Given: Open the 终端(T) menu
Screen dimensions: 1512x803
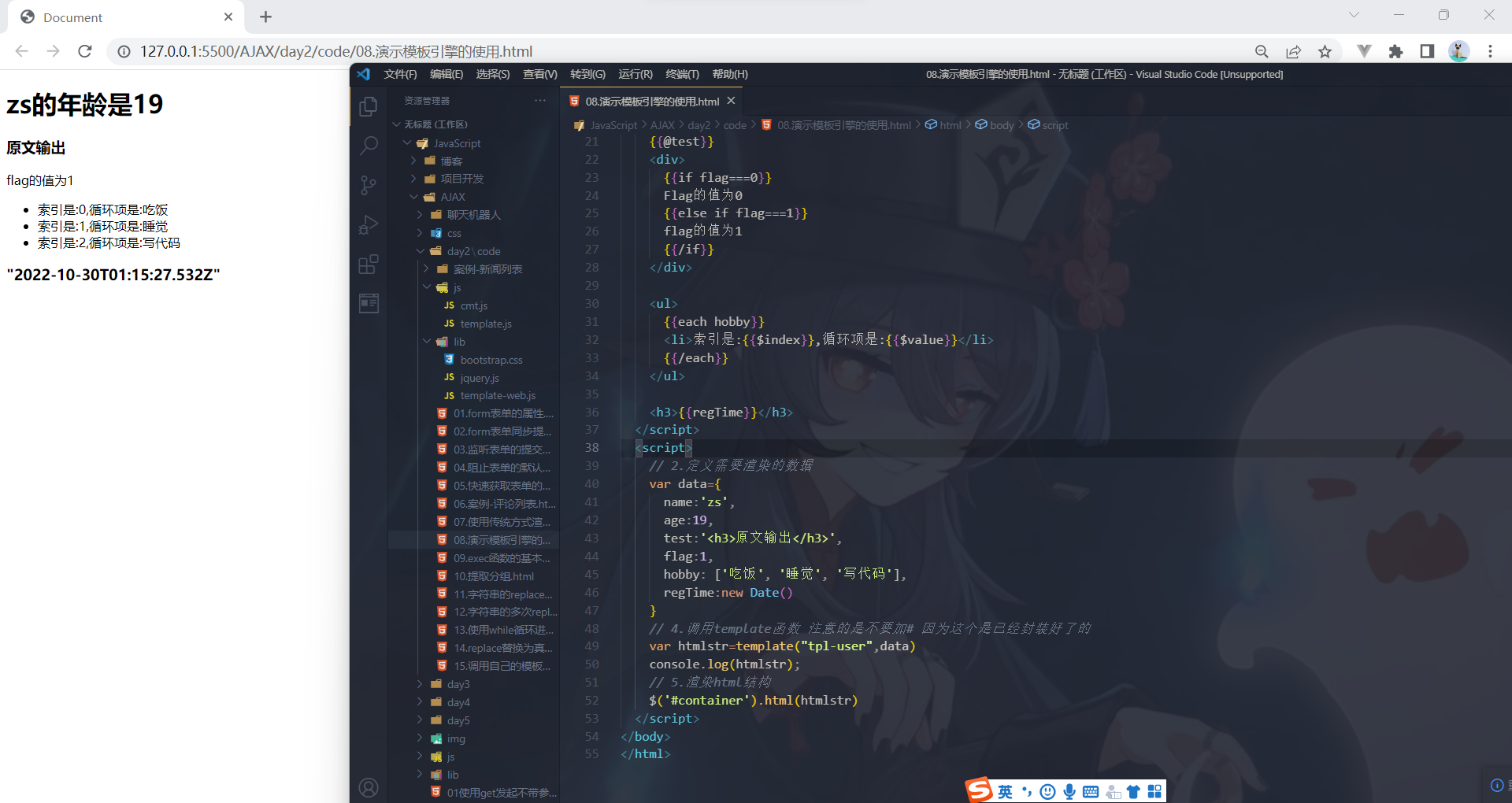Looking at the screenshot, I should (682, 74).
